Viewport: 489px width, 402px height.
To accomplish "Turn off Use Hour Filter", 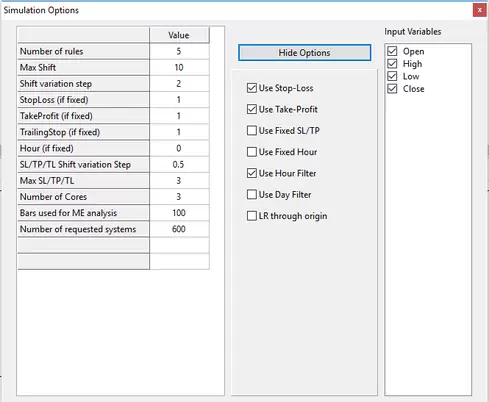I will click(x=252, y=173).
